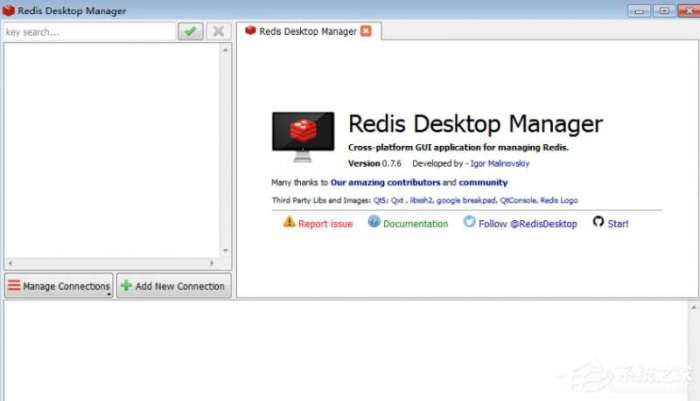The image size is (700, 401).
Task: Focus the key search input field
Action: pyautogui.click(x=90, y=32)
